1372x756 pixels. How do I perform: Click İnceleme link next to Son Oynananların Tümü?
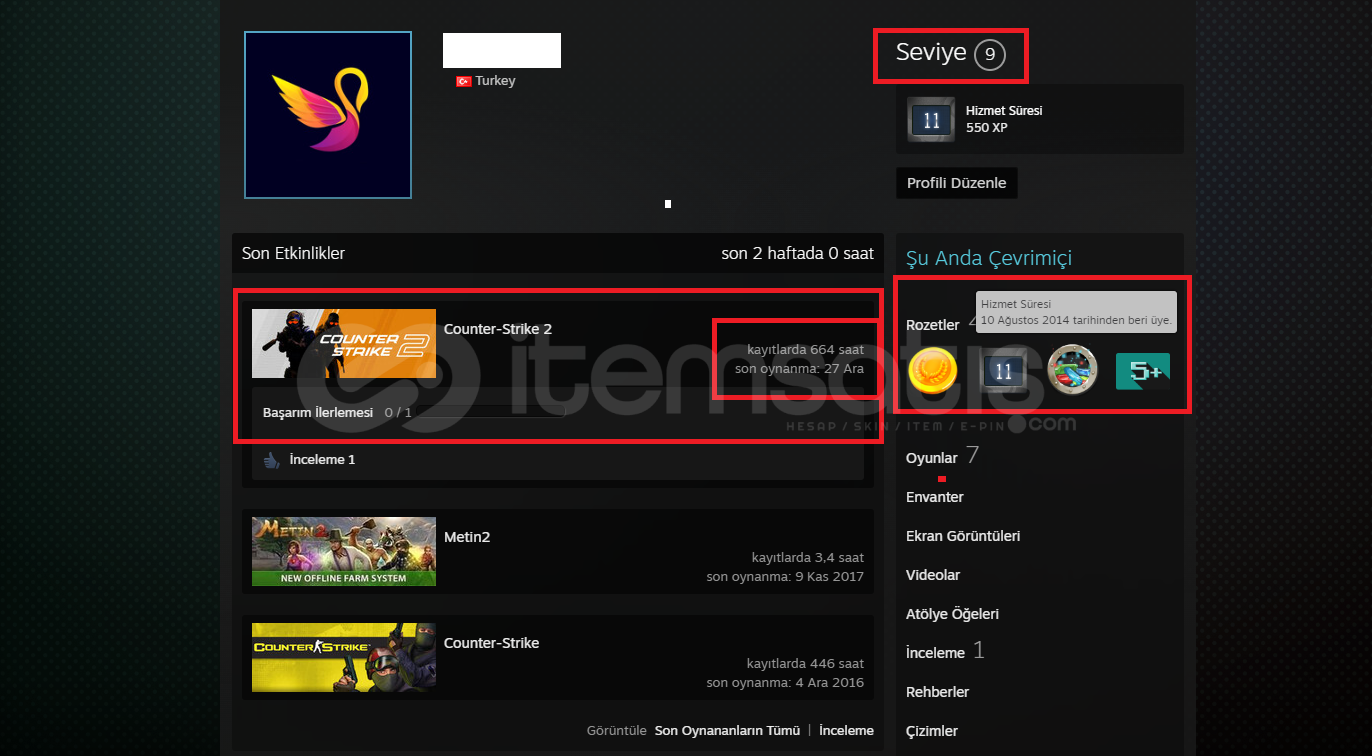point(846,731)
